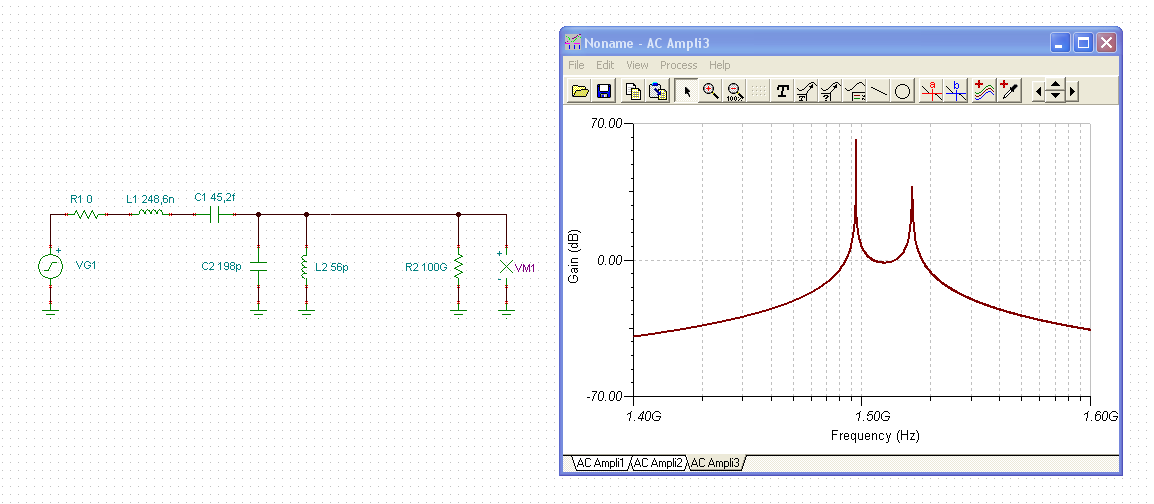Viewport: 1154px width, 504px height.
Task: Click the up arrow in toolbar
Action: 1055,86
